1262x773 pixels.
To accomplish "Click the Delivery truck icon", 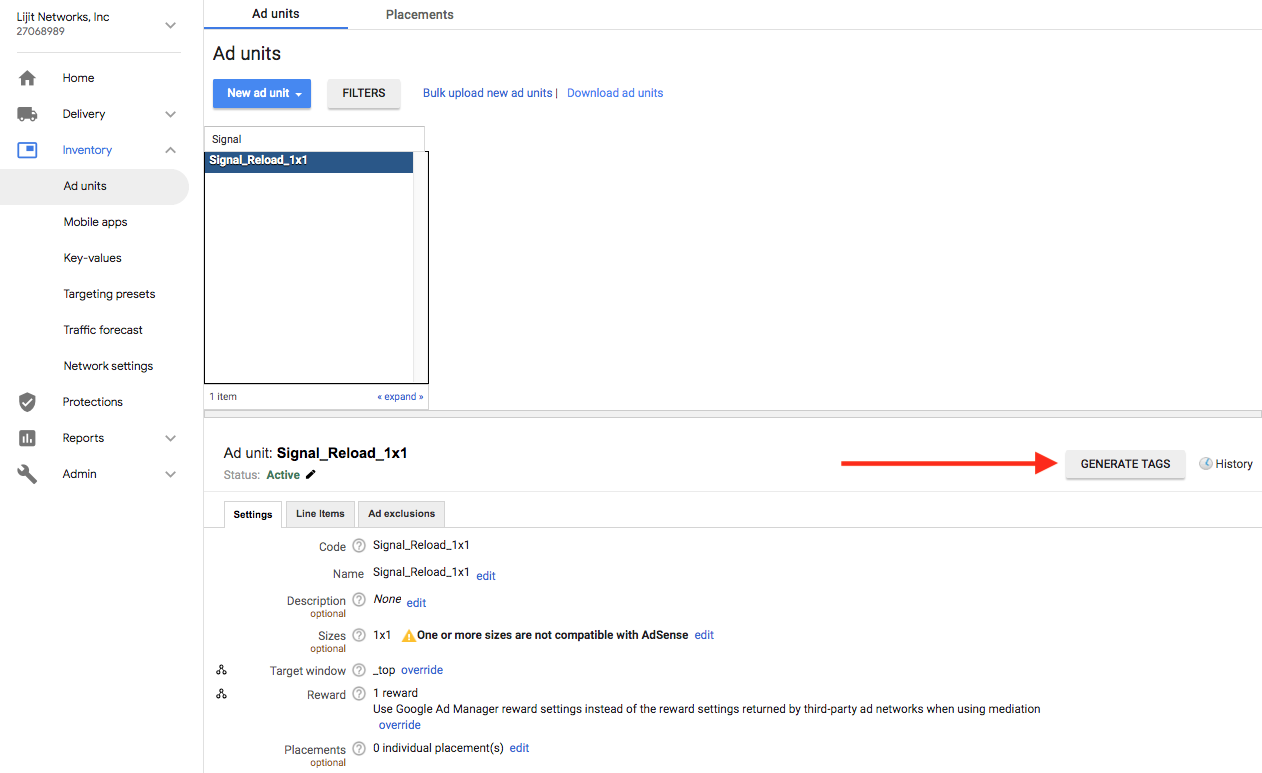I will tap(27, 114).
